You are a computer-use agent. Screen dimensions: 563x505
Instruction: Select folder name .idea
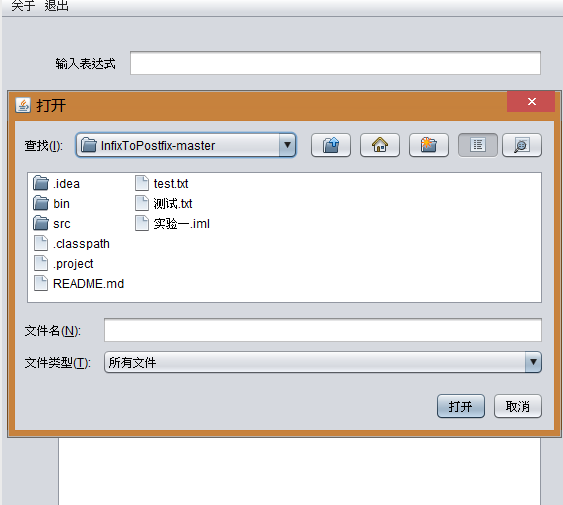point(66,184)
